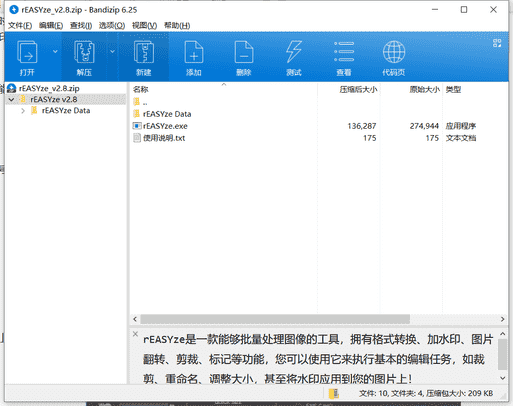Screen dimensions: 513x406
Task: Click the 文本文档 type cell
Action: [x=461, y=138]
